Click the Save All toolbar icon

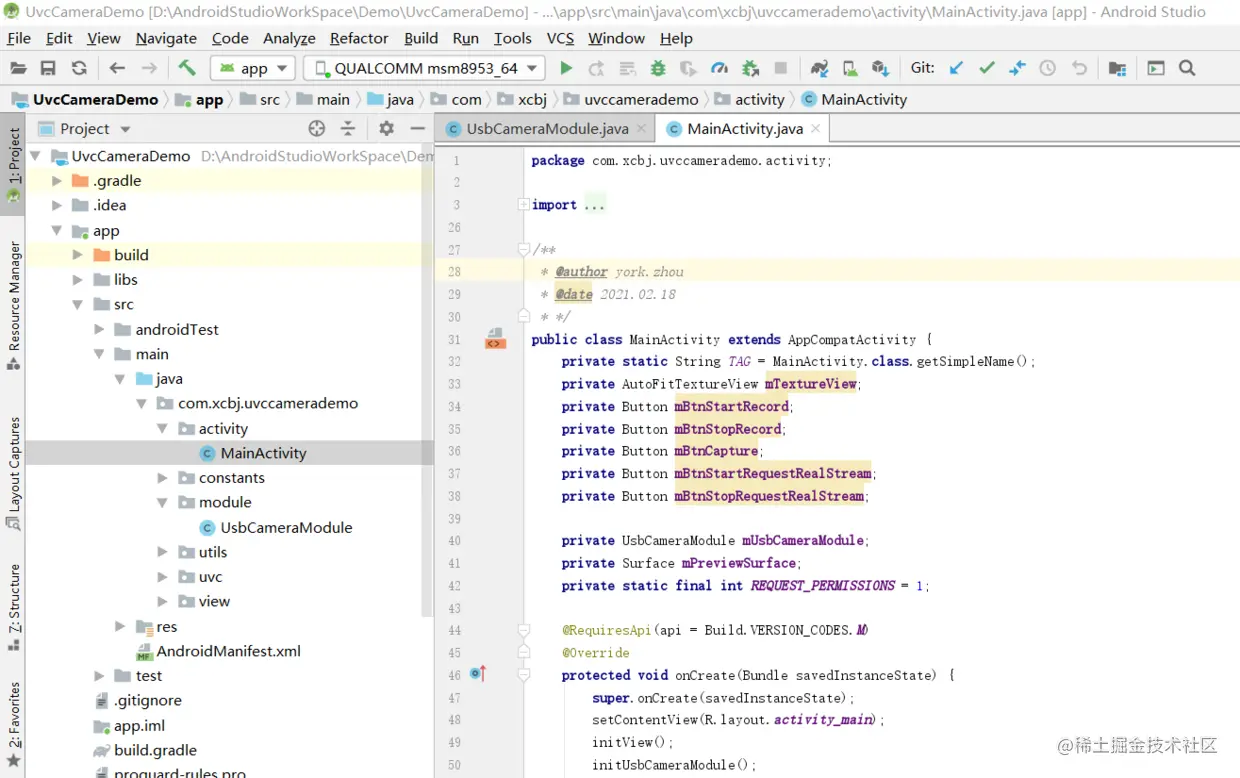click(48, 68)
